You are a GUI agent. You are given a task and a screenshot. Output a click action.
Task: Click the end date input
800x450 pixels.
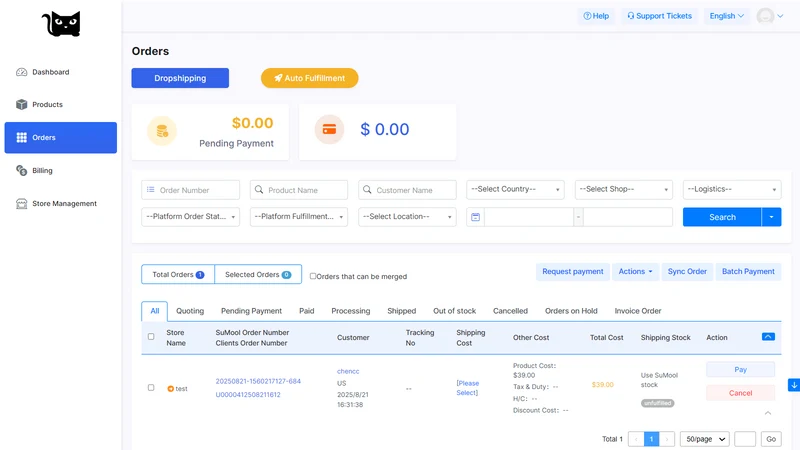628,217
